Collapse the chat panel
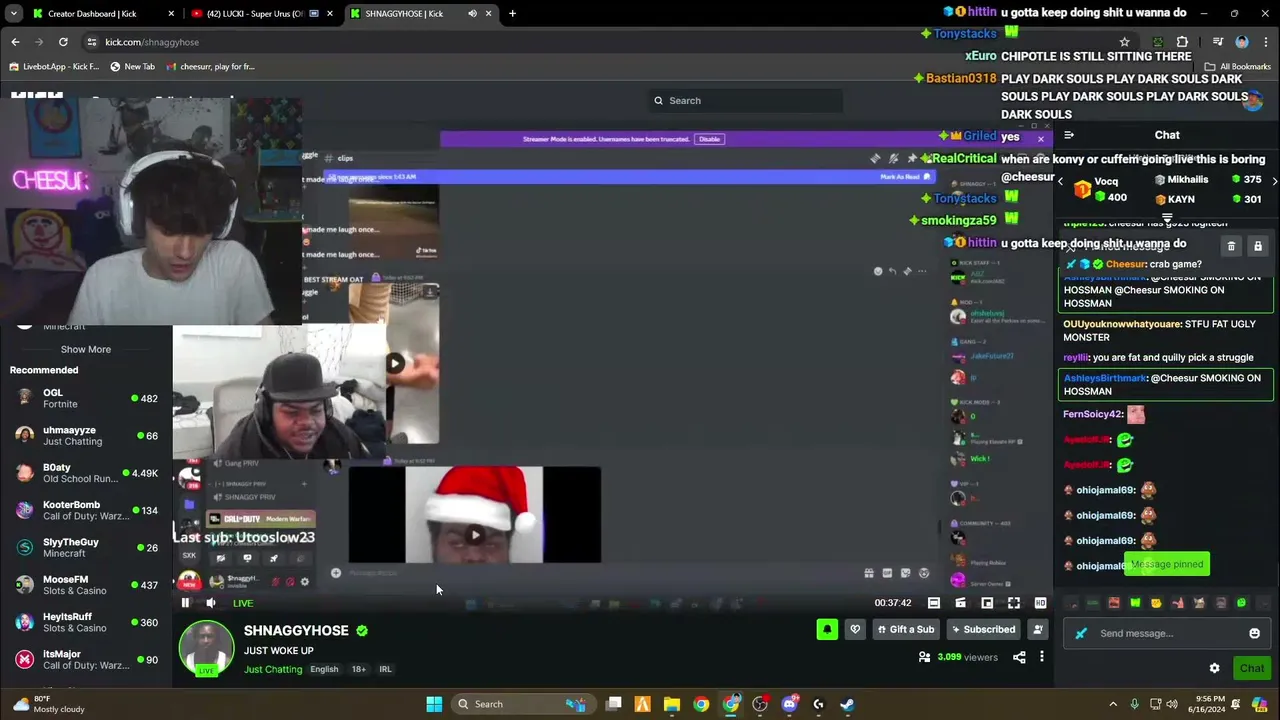Screen dimensions: 1280x720 point(1069,135)
